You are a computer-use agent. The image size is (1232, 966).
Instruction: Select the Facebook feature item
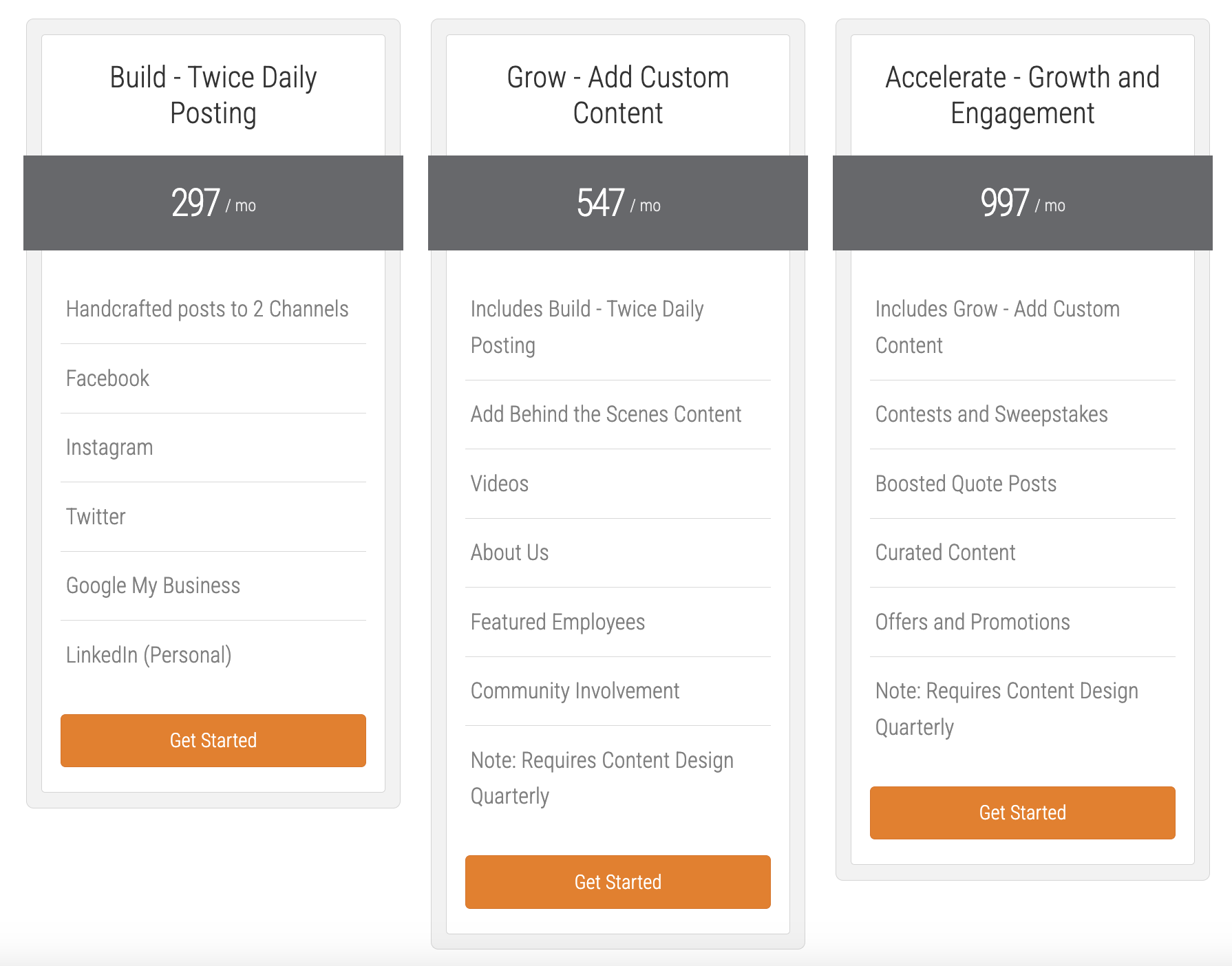point(107,378)
